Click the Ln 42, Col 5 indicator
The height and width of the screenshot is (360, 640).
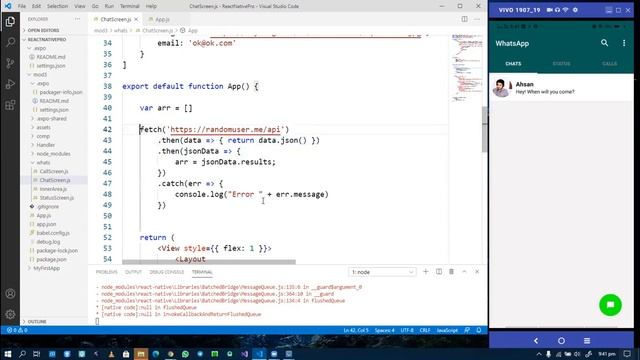pos(356,330)
